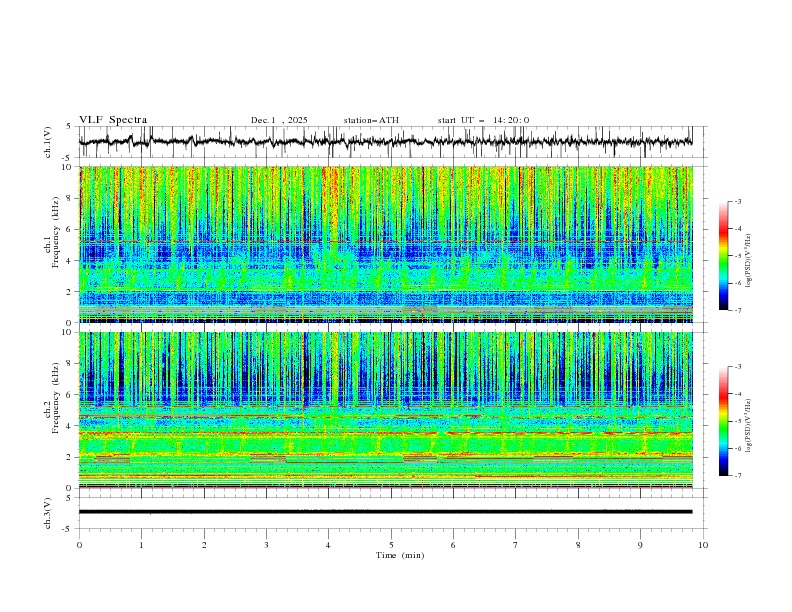Click the "start UT = 14:20:0" header text

click(483, 120)
